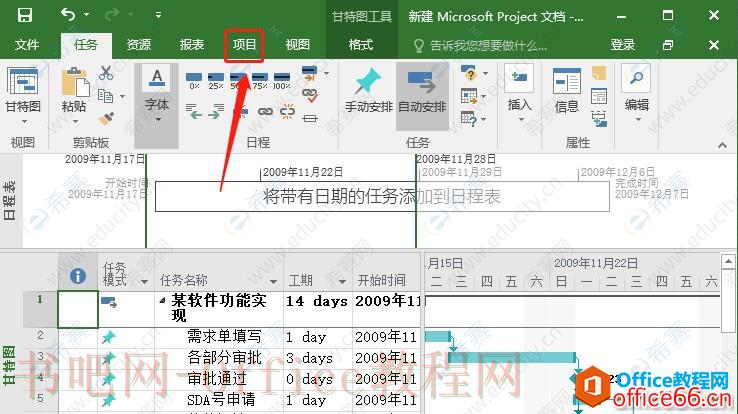
Task: Open the Mark on Track dropdown arrow
Action: pos(326,73)
